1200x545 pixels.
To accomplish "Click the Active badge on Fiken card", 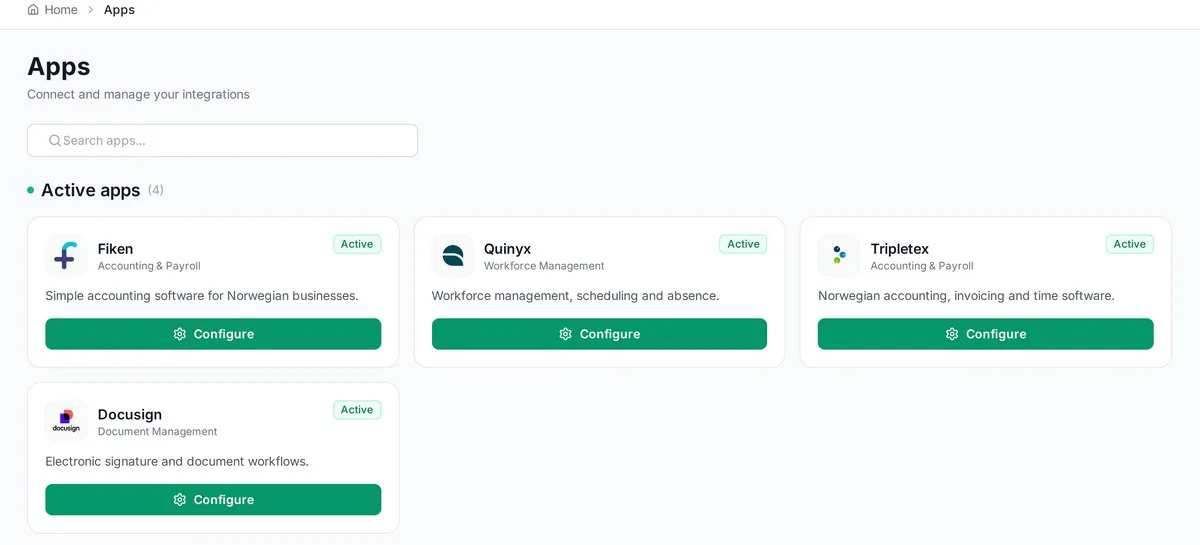I will tap(357, 244).
